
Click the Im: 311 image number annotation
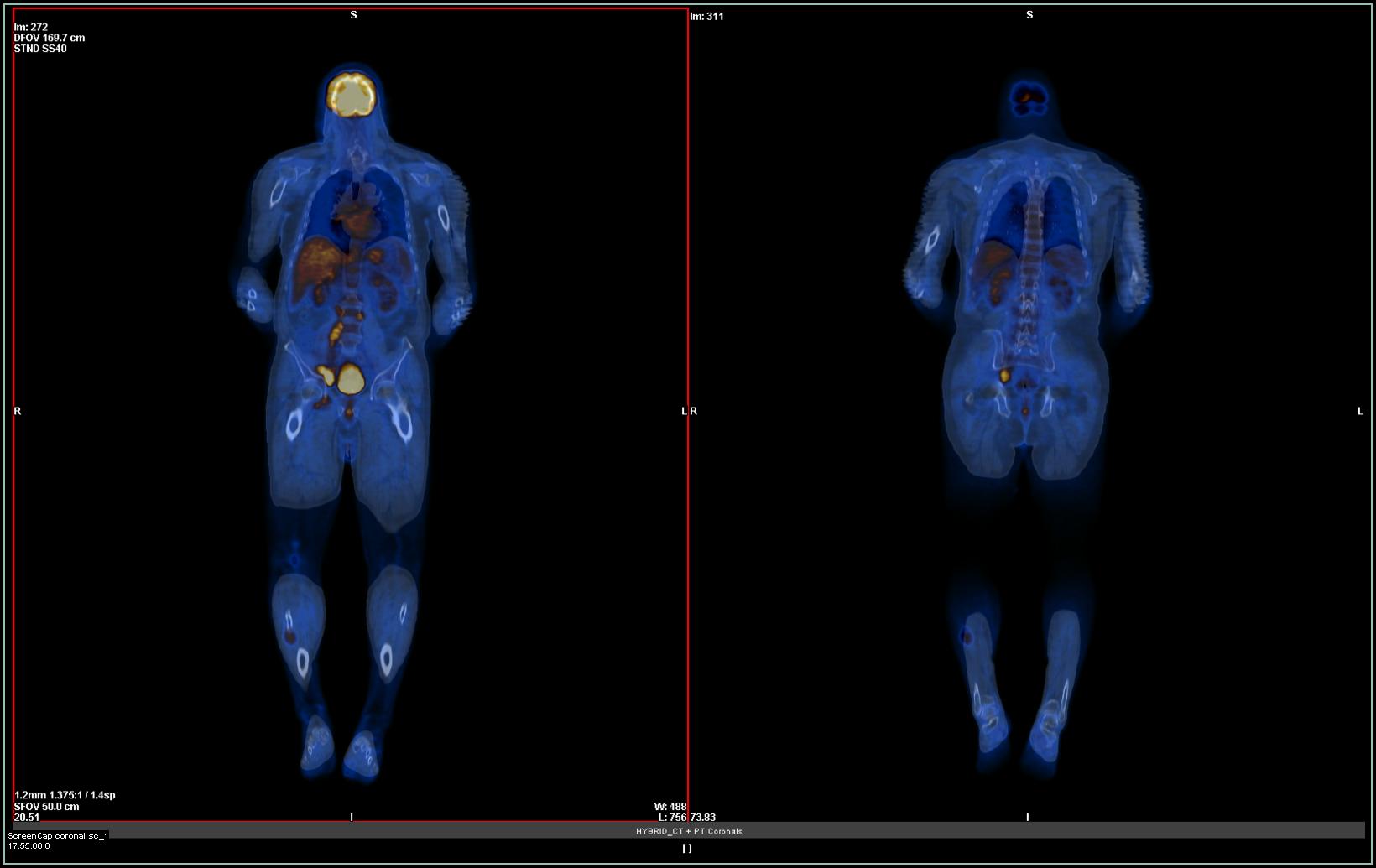pyautogui.click(x=706, y=16)
